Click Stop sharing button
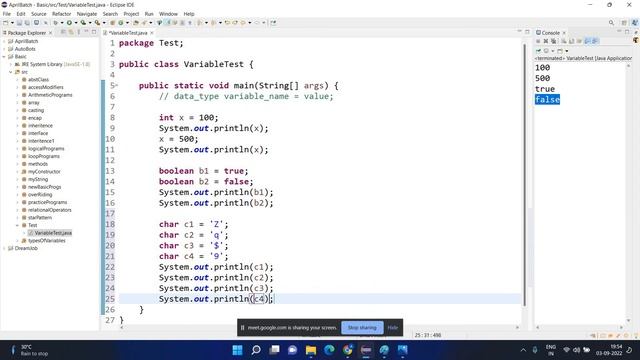The image size is (640, 360). [362, 327]
